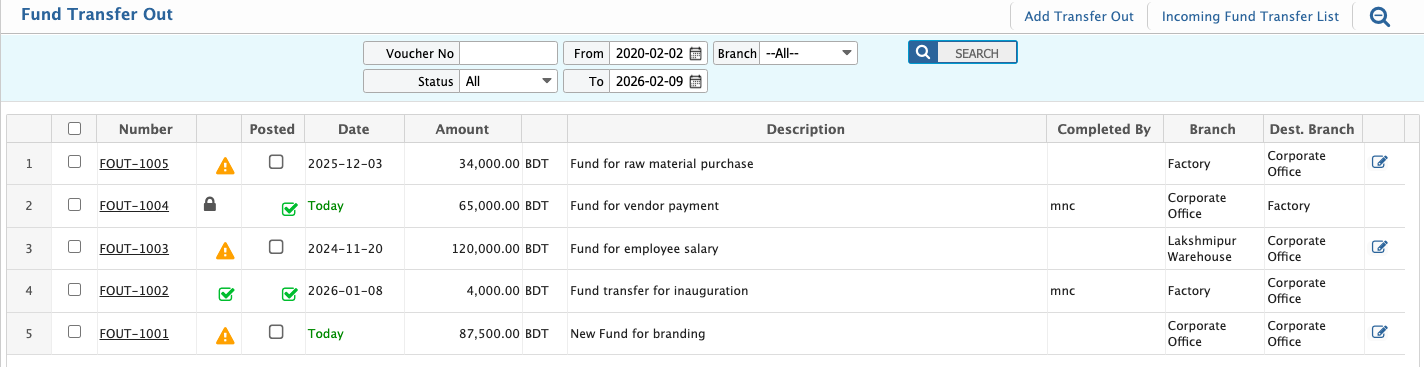Screen dimensions: 1424x367
Task: Click into the Voucher No input field
Action: pos(508,53)
